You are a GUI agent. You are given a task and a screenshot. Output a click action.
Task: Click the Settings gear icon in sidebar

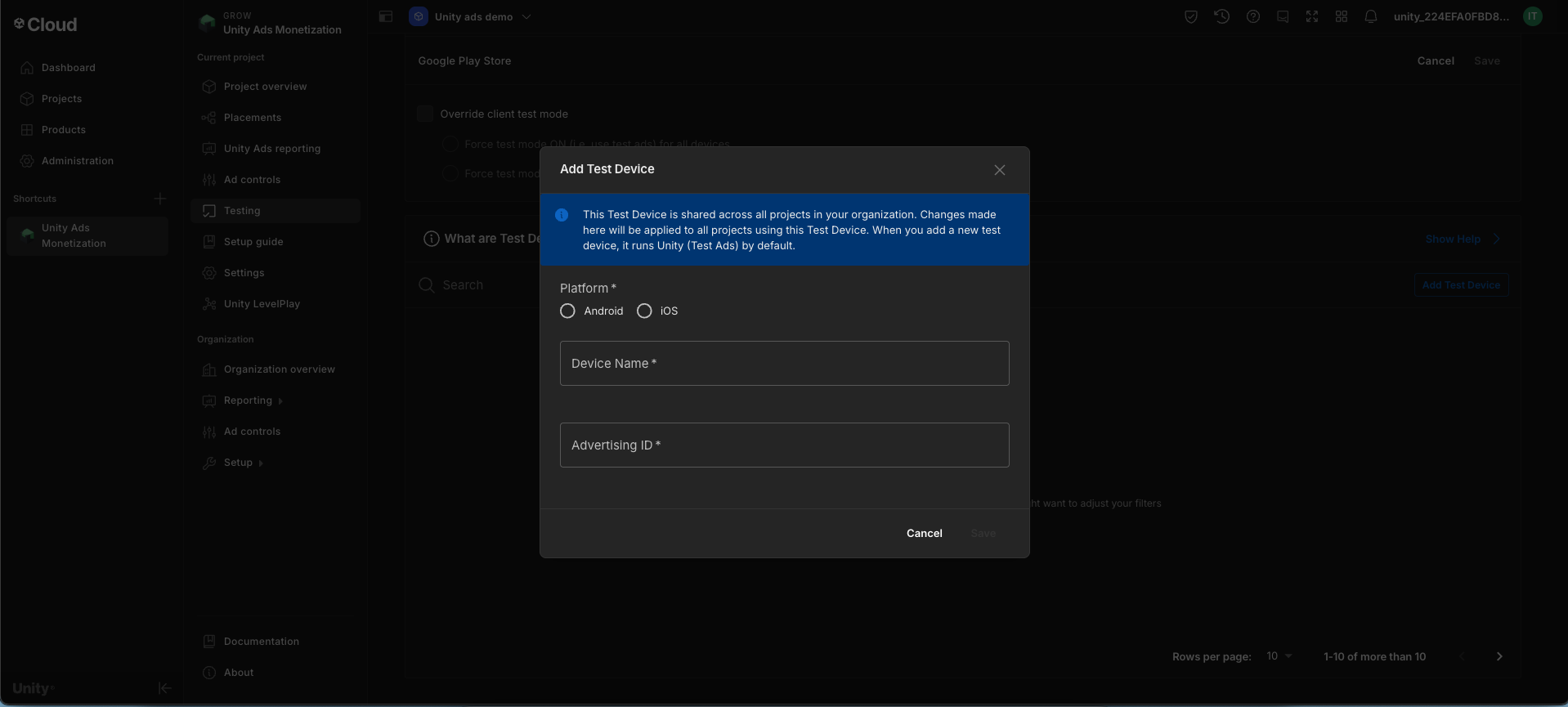point(208,273)
